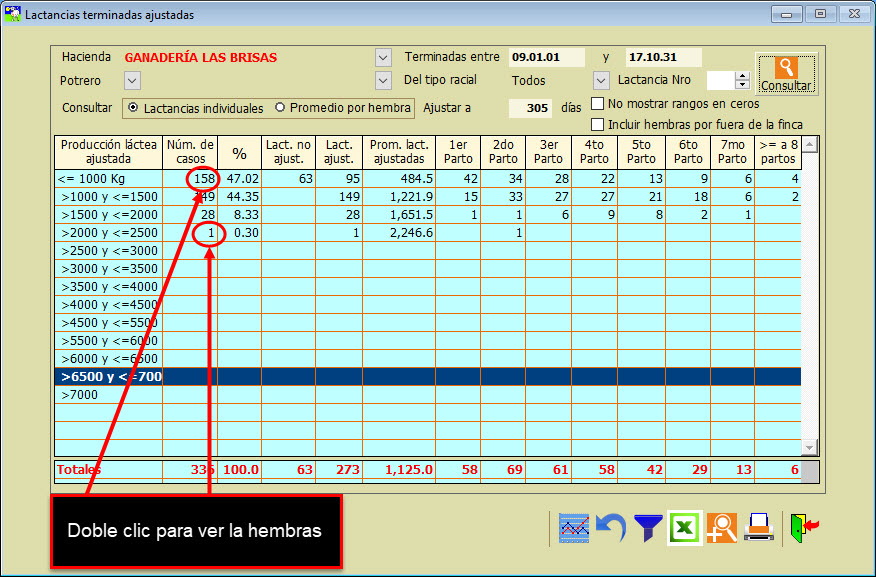This screenshot has height=577, width=876.
Task: Expand the Potrero dropdown
Action: [132, 80]
